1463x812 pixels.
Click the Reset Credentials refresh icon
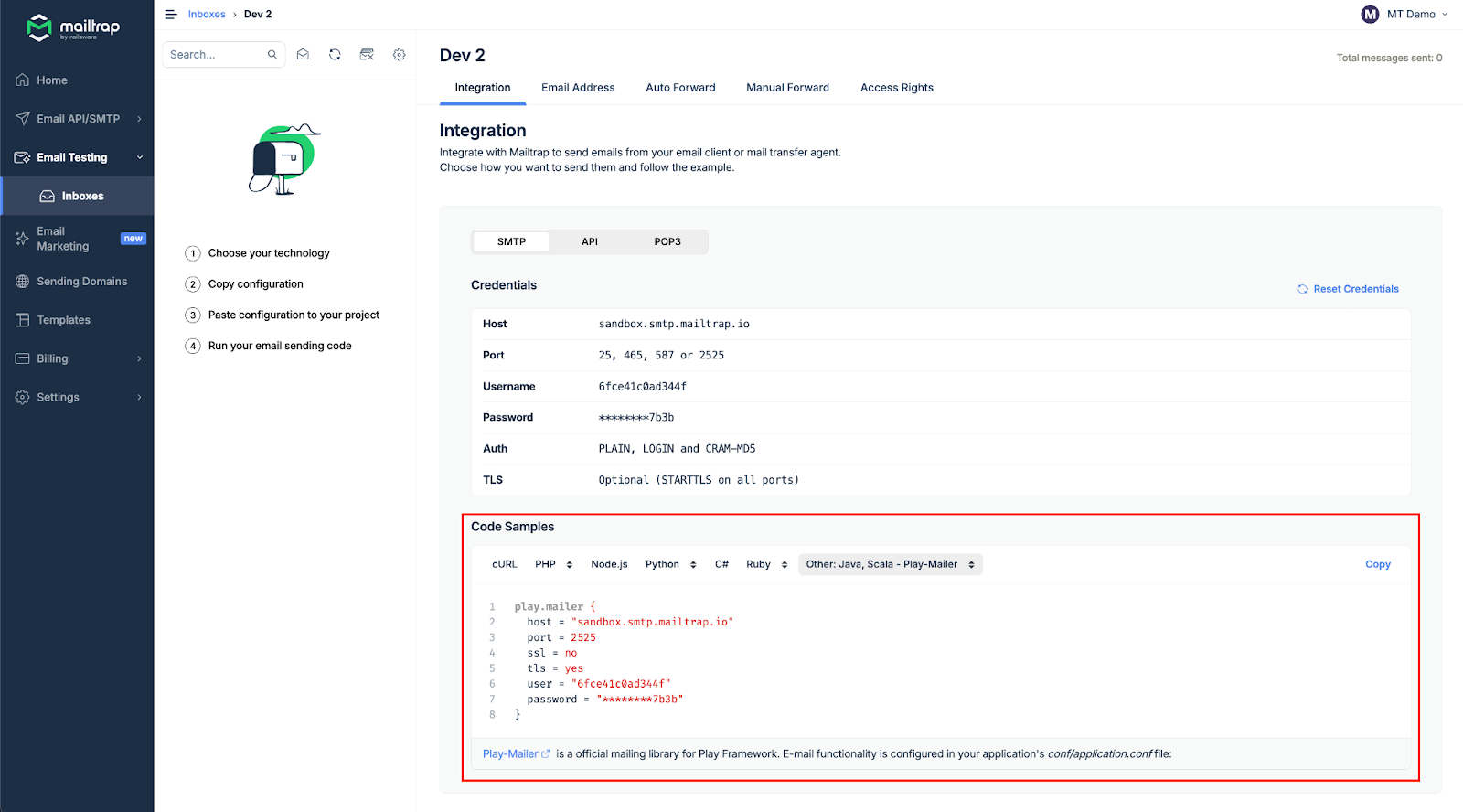(x=1302, y=289)
